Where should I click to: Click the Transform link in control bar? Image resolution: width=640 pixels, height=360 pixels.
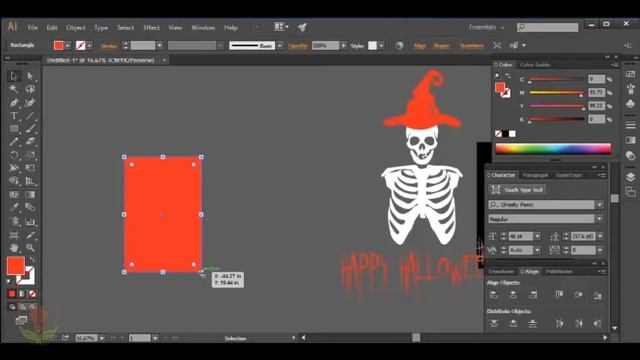(x=472, y=46)
